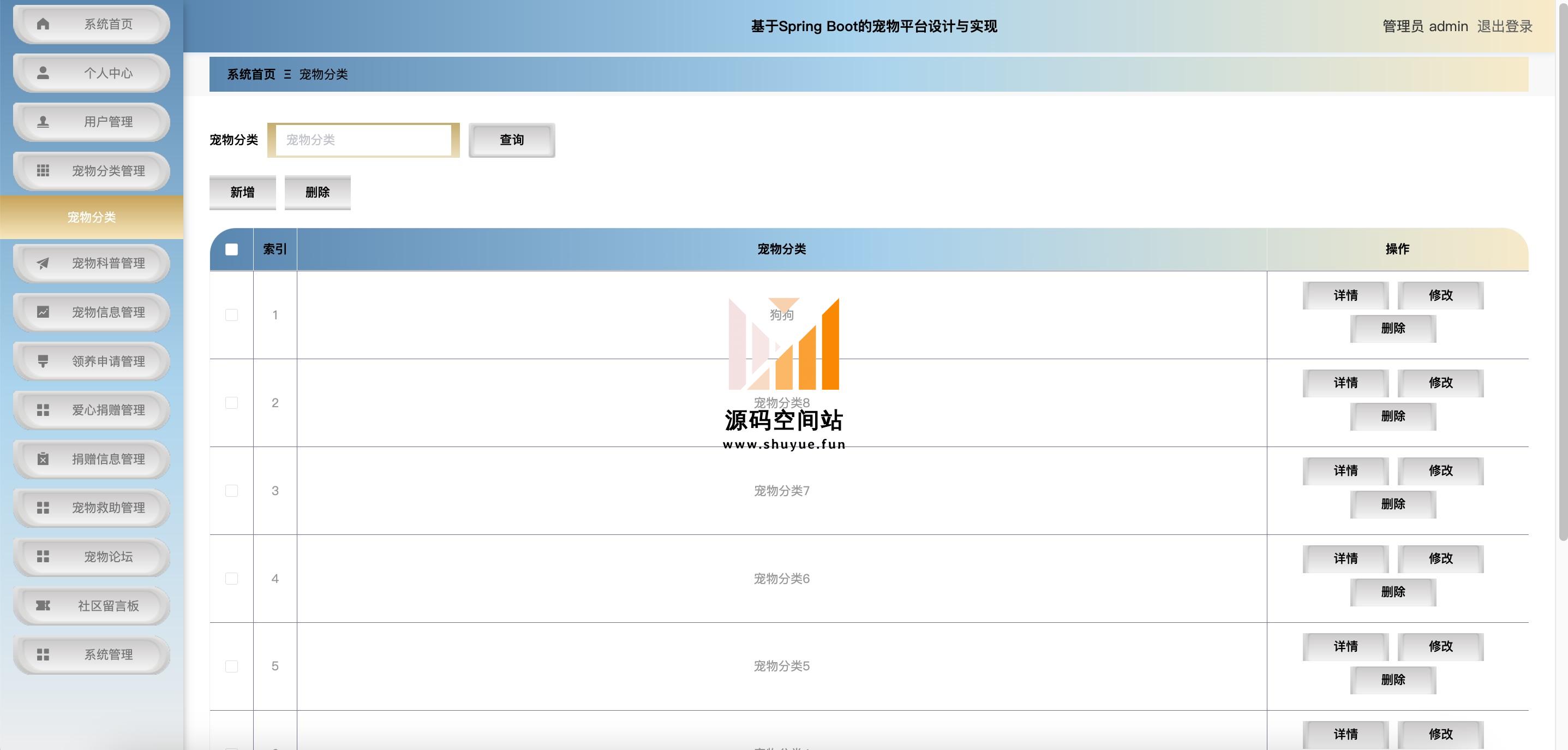Expand the 领养申请管理 sidebar menu

pyautogui.click(x=91, y=361)
